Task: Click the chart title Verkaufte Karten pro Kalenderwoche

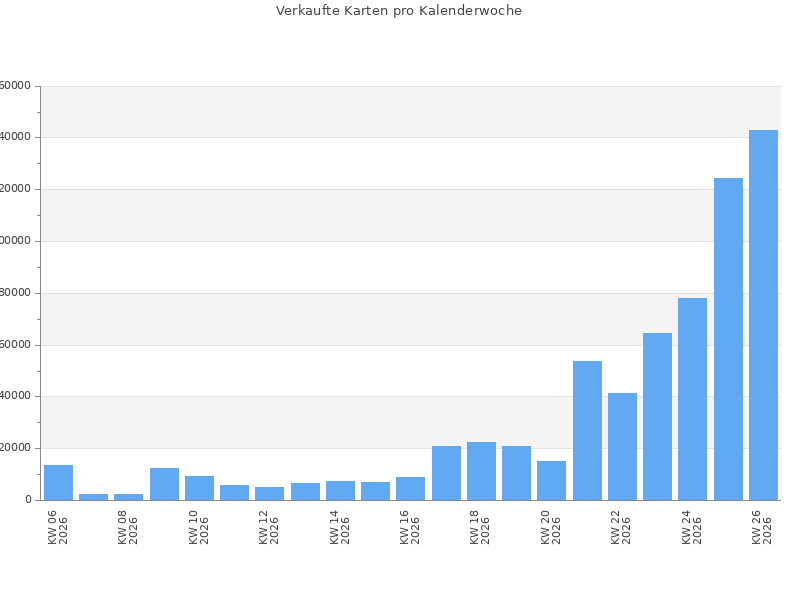Action: (399, 11)
